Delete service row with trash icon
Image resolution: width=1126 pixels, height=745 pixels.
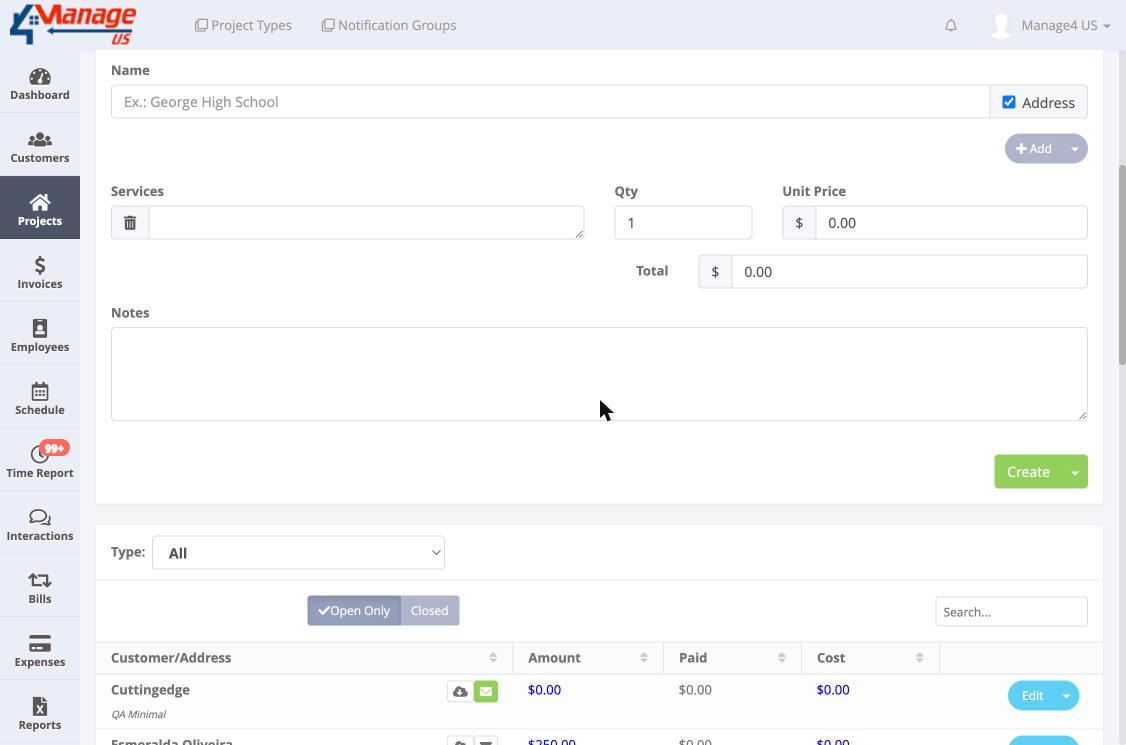click(130, 223)
